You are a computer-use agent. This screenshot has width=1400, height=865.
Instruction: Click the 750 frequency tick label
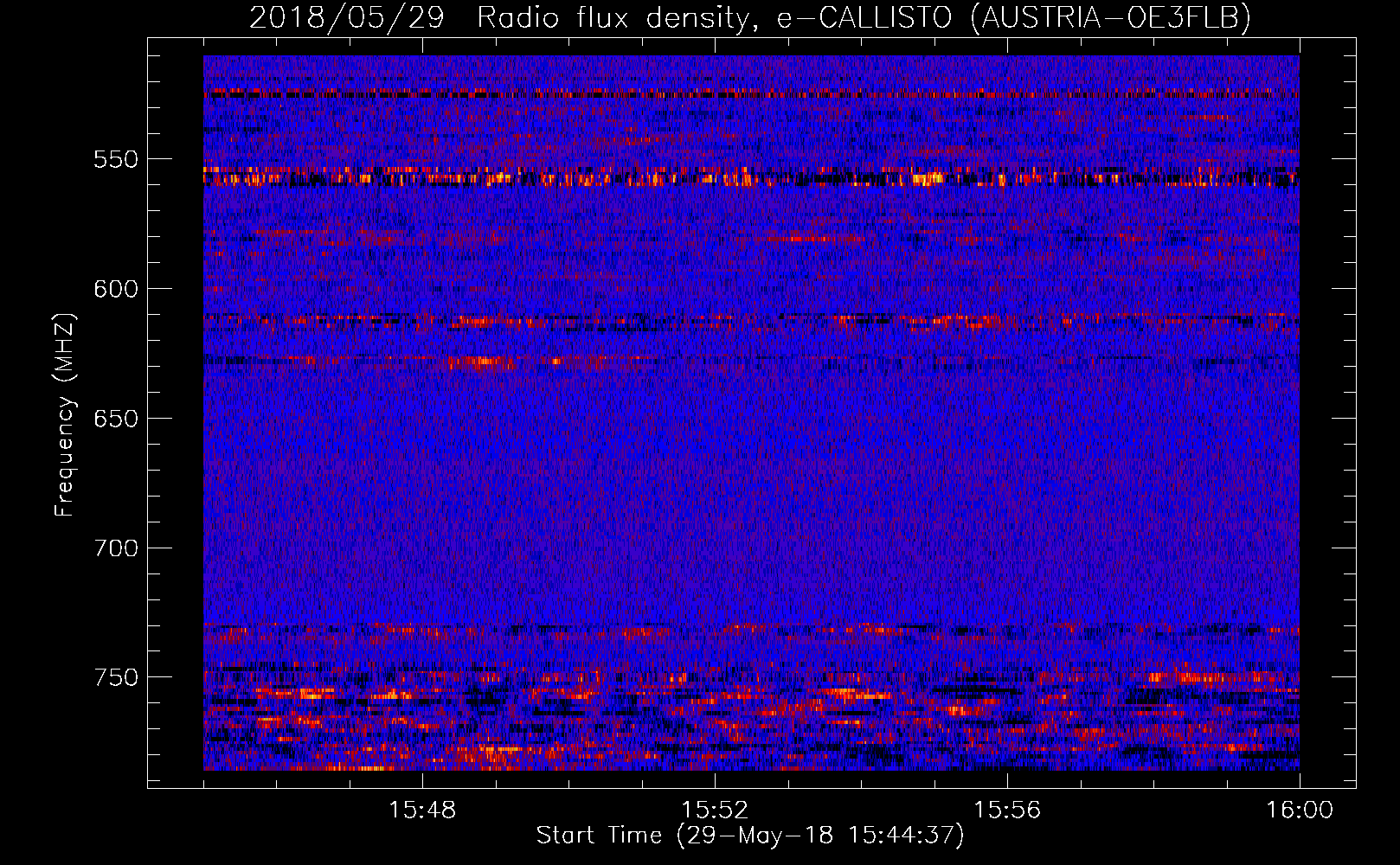pyautogui.click(x=116, y=677)
